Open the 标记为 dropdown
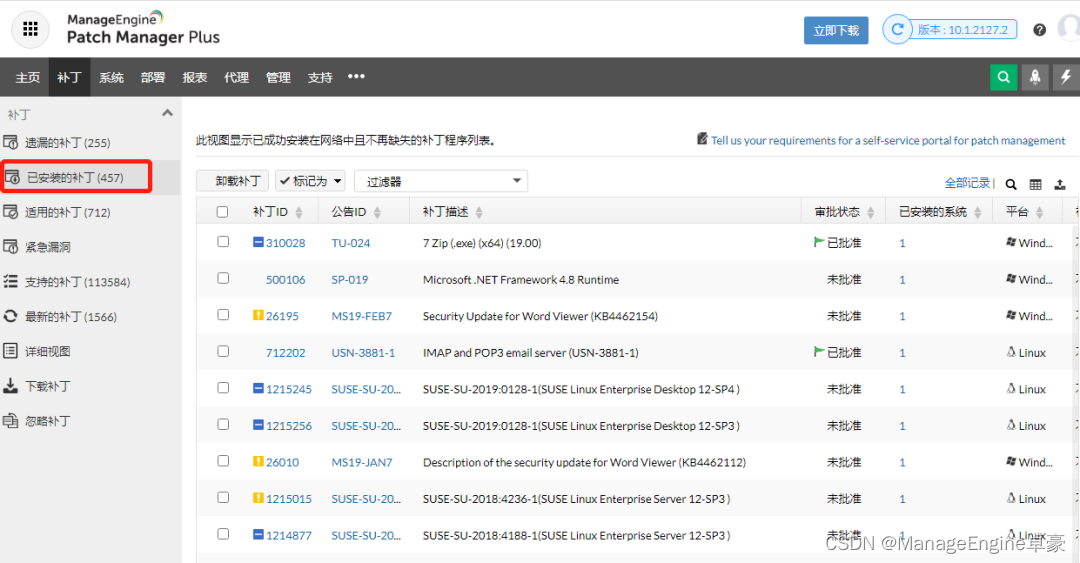Viewport: 1080px width, 563px height. tap(311, 181)
